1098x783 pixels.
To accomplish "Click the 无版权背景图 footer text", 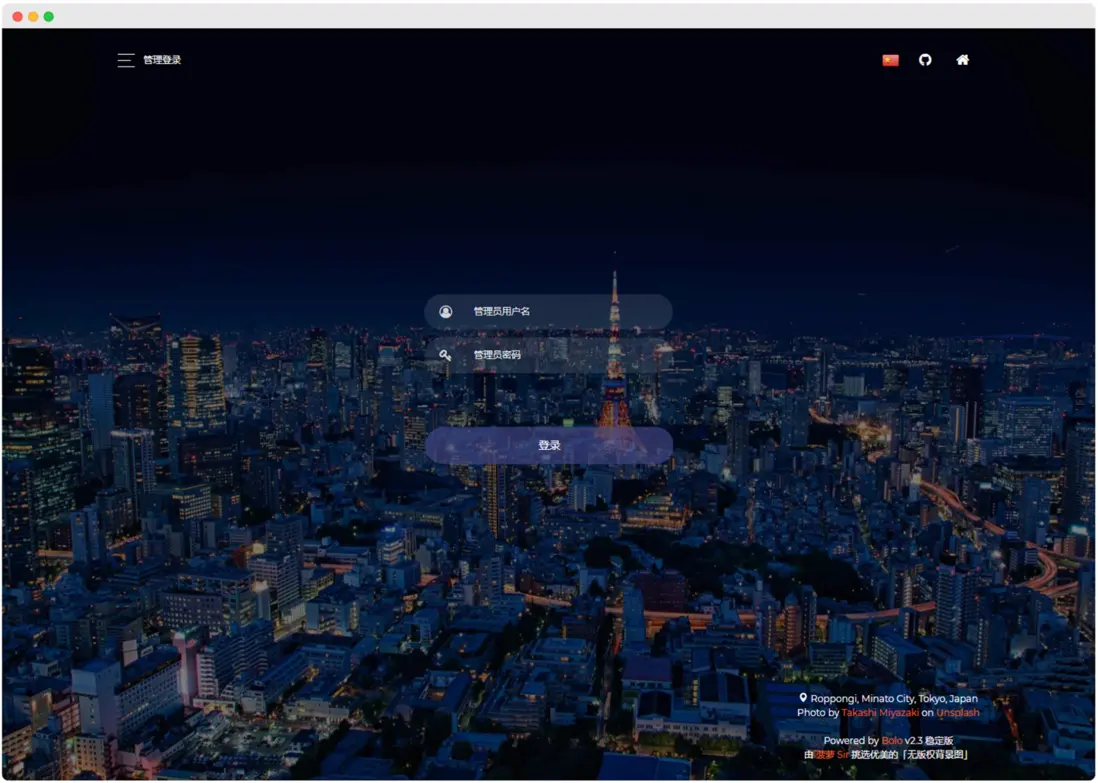I will pyautogui.click(x=936, y=755).
